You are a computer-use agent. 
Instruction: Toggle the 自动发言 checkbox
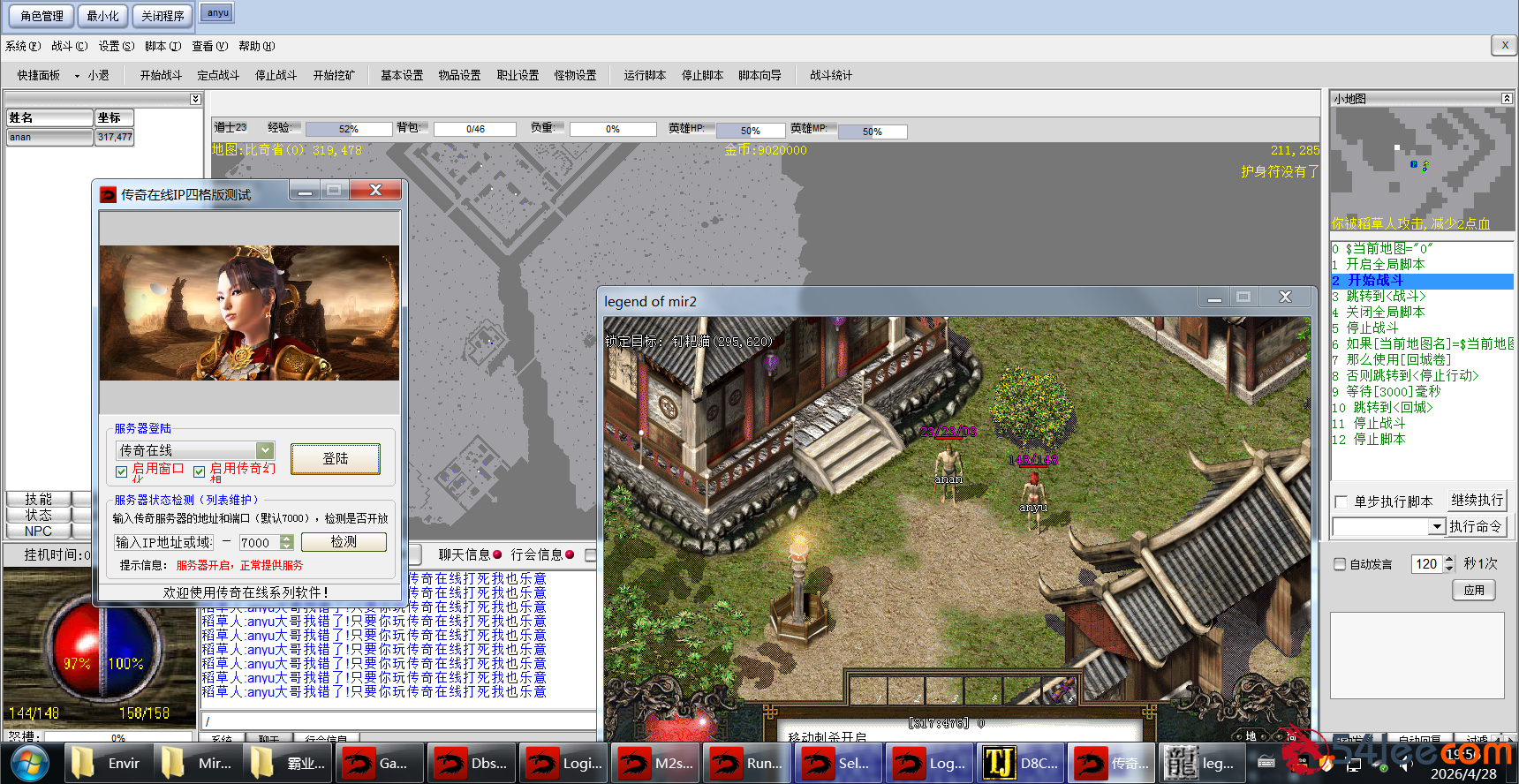pos(1340,564)
